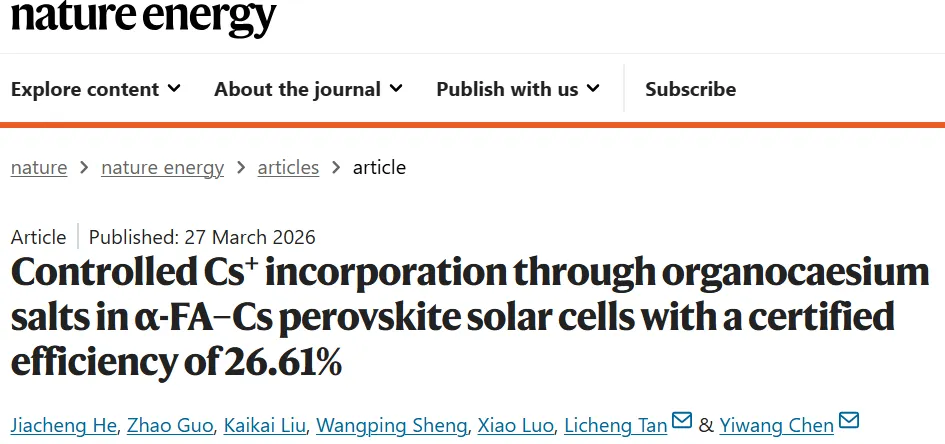
Task: Open the Subscribe page
Action: pos(690,89)
